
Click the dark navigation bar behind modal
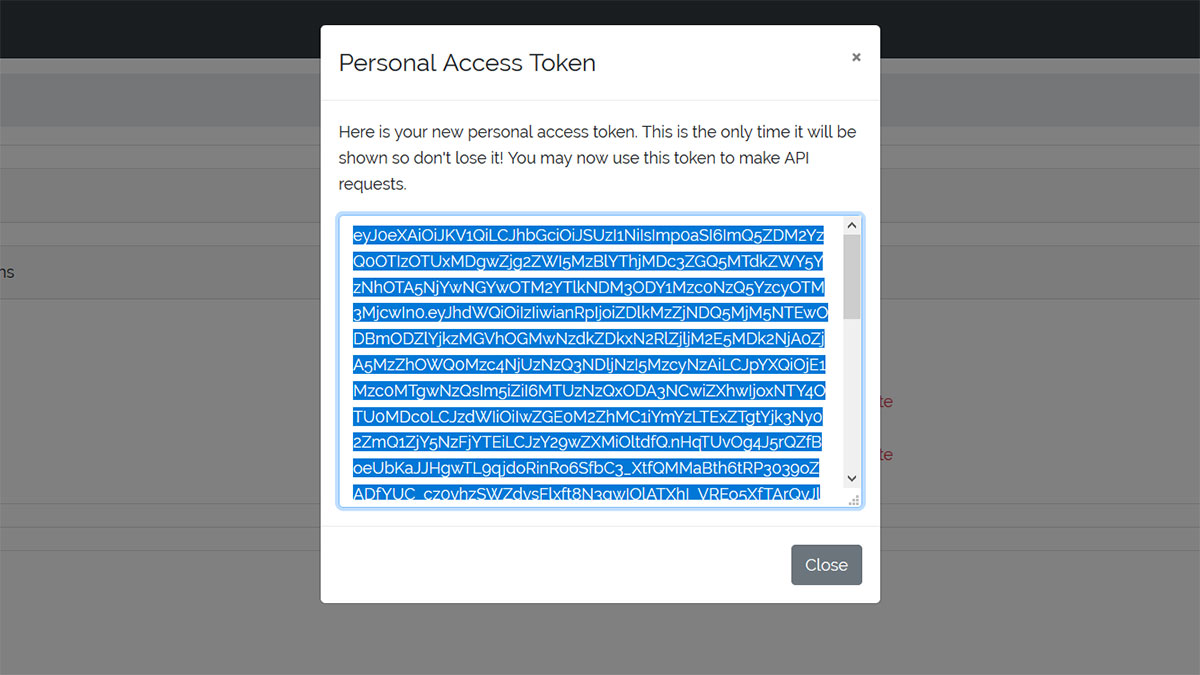160,28
